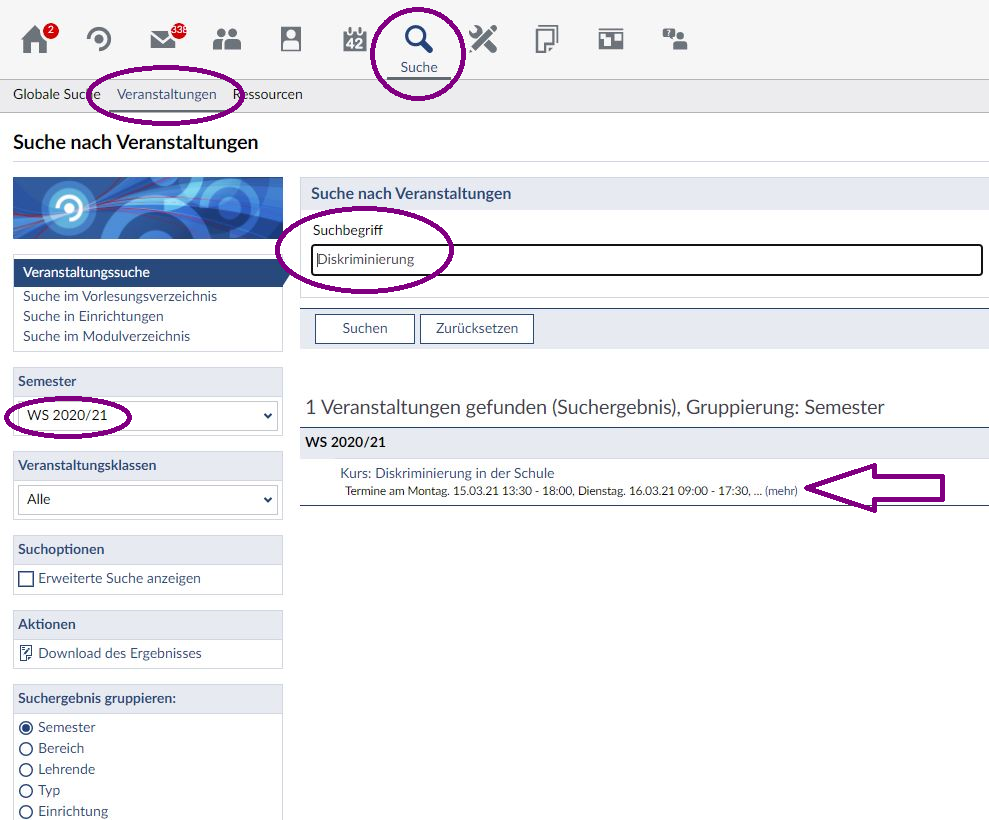The image size is (989, 820).
Task: Select Lehrende grouping radio button
Action: [x=26, y=770]
